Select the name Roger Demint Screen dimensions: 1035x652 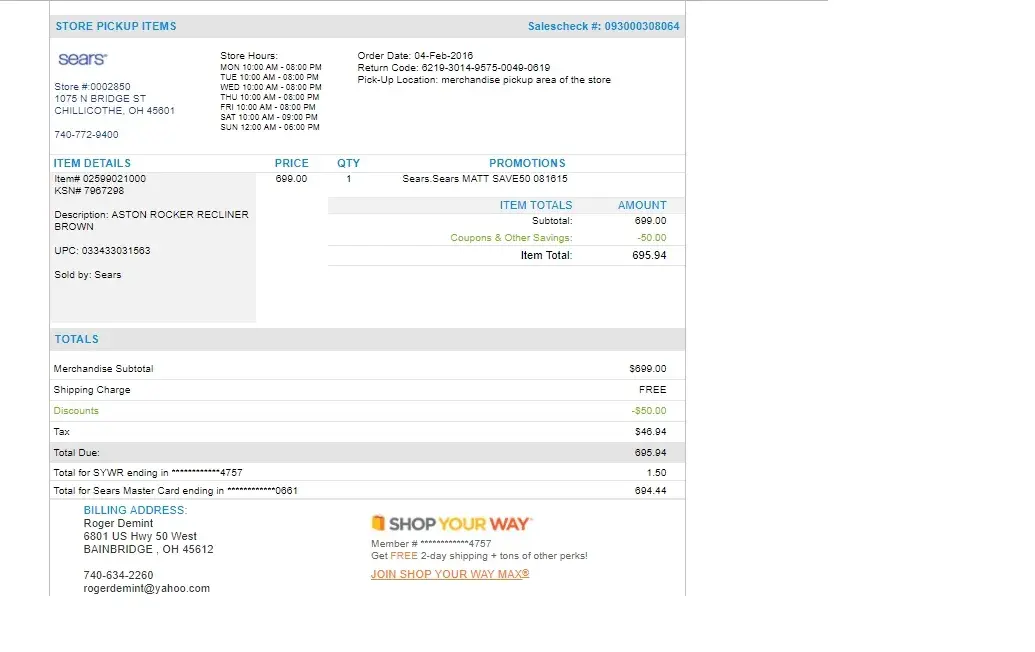pyautogui.click(x=118, y=523)
